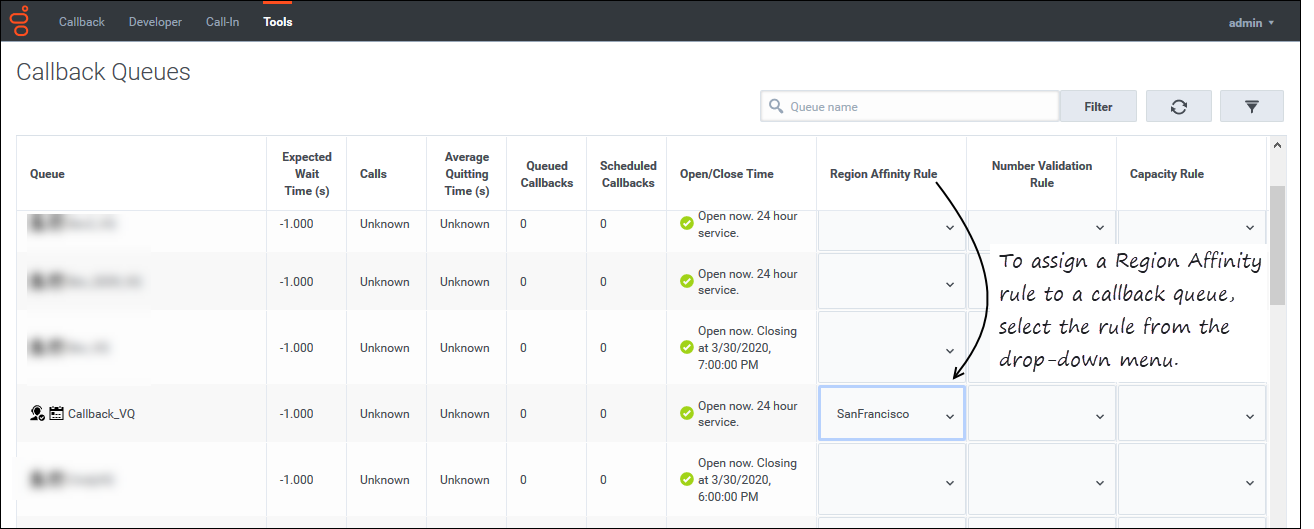The image size is (1314, 529).
Task: Click the agent icon beside Callback_VQ
Action: 37,413
